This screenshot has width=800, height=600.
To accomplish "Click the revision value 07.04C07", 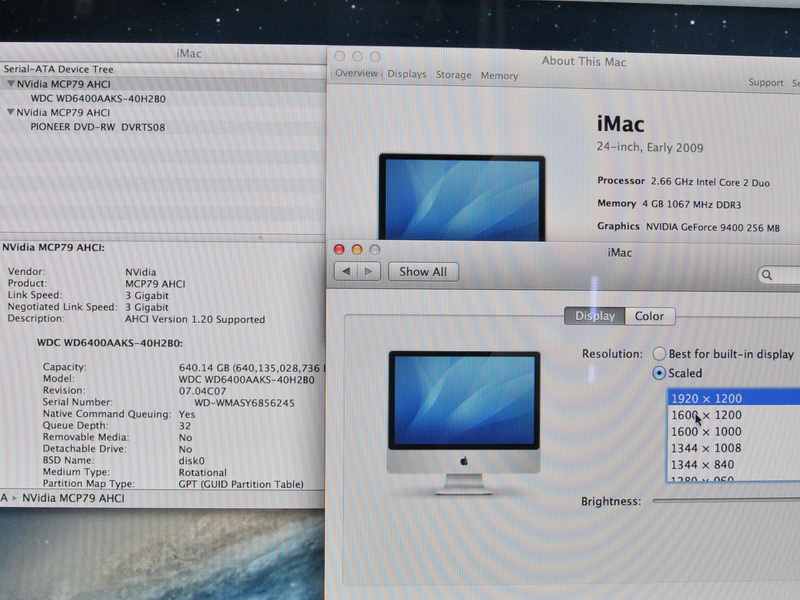I will [x=202, y=391].
